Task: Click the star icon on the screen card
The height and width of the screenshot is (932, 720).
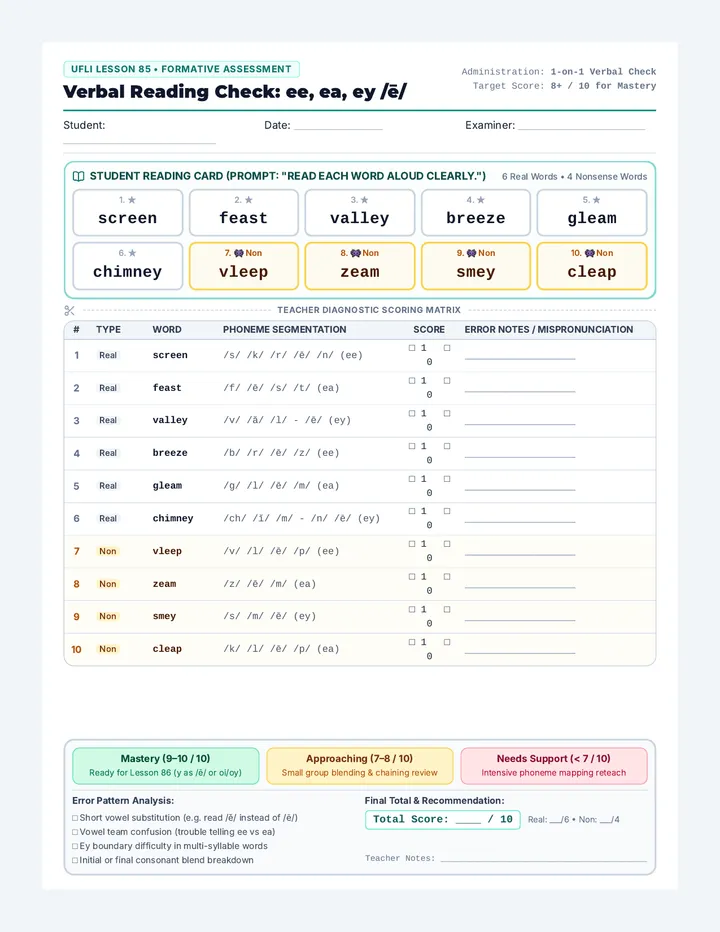Action: click(x=132, y=200)
